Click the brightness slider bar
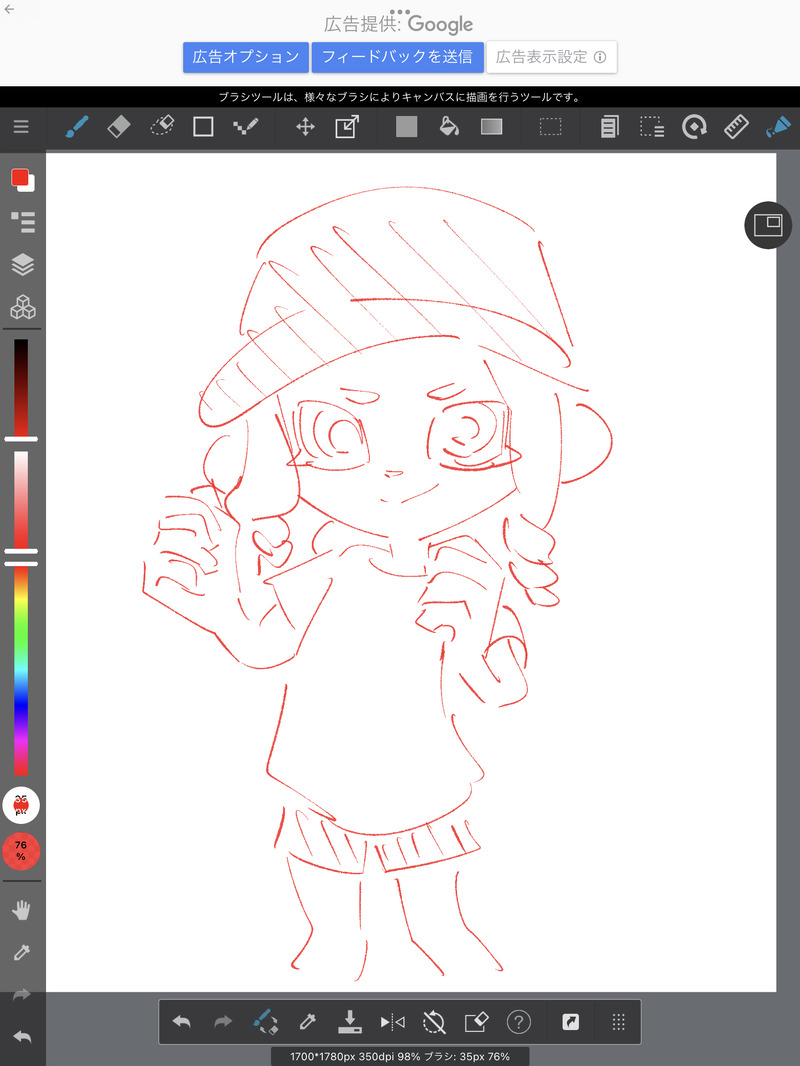Screen dimensions: 800x1066 (x=21, y=388)
